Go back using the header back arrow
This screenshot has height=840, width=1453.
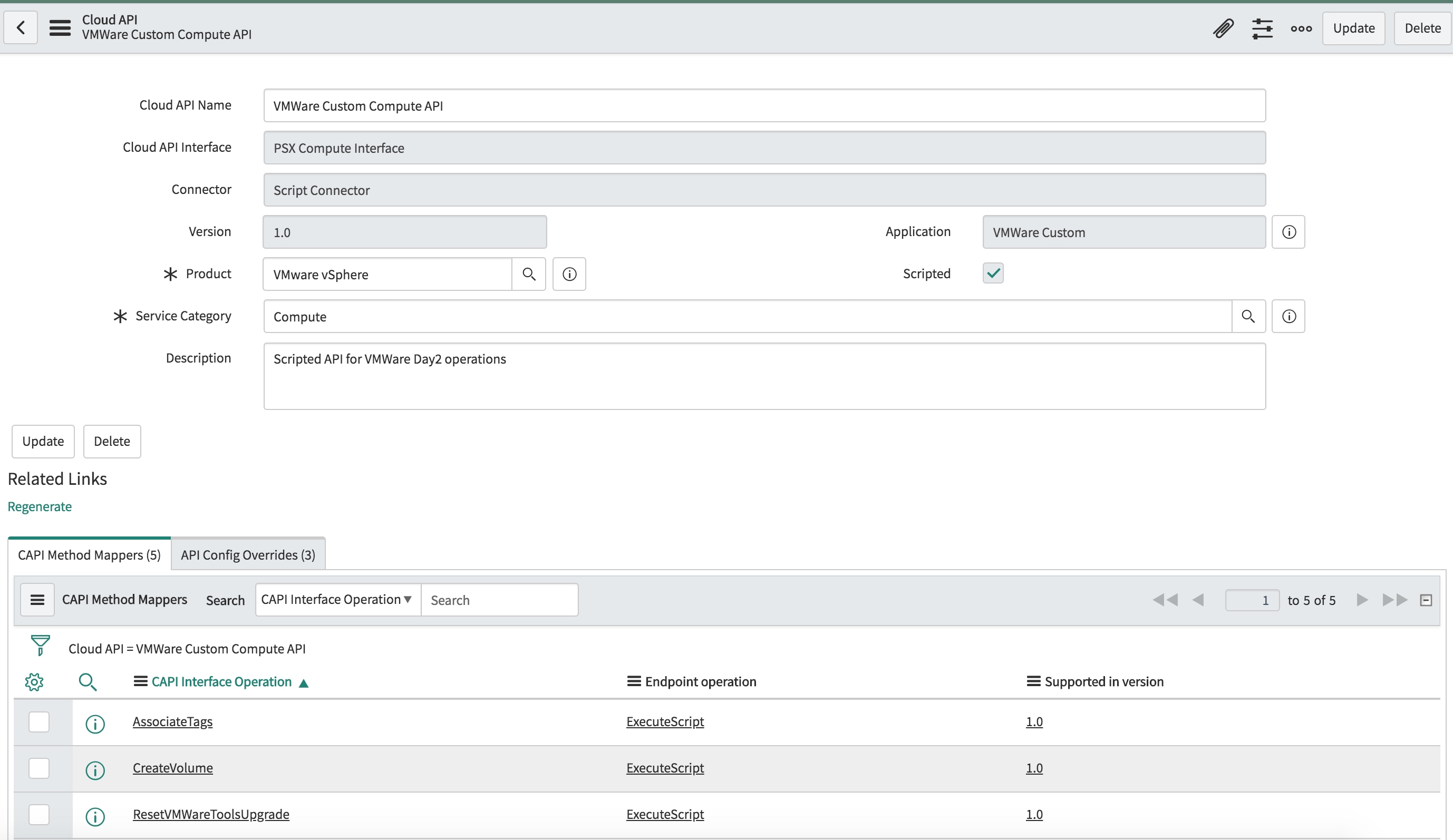[21, 27]
